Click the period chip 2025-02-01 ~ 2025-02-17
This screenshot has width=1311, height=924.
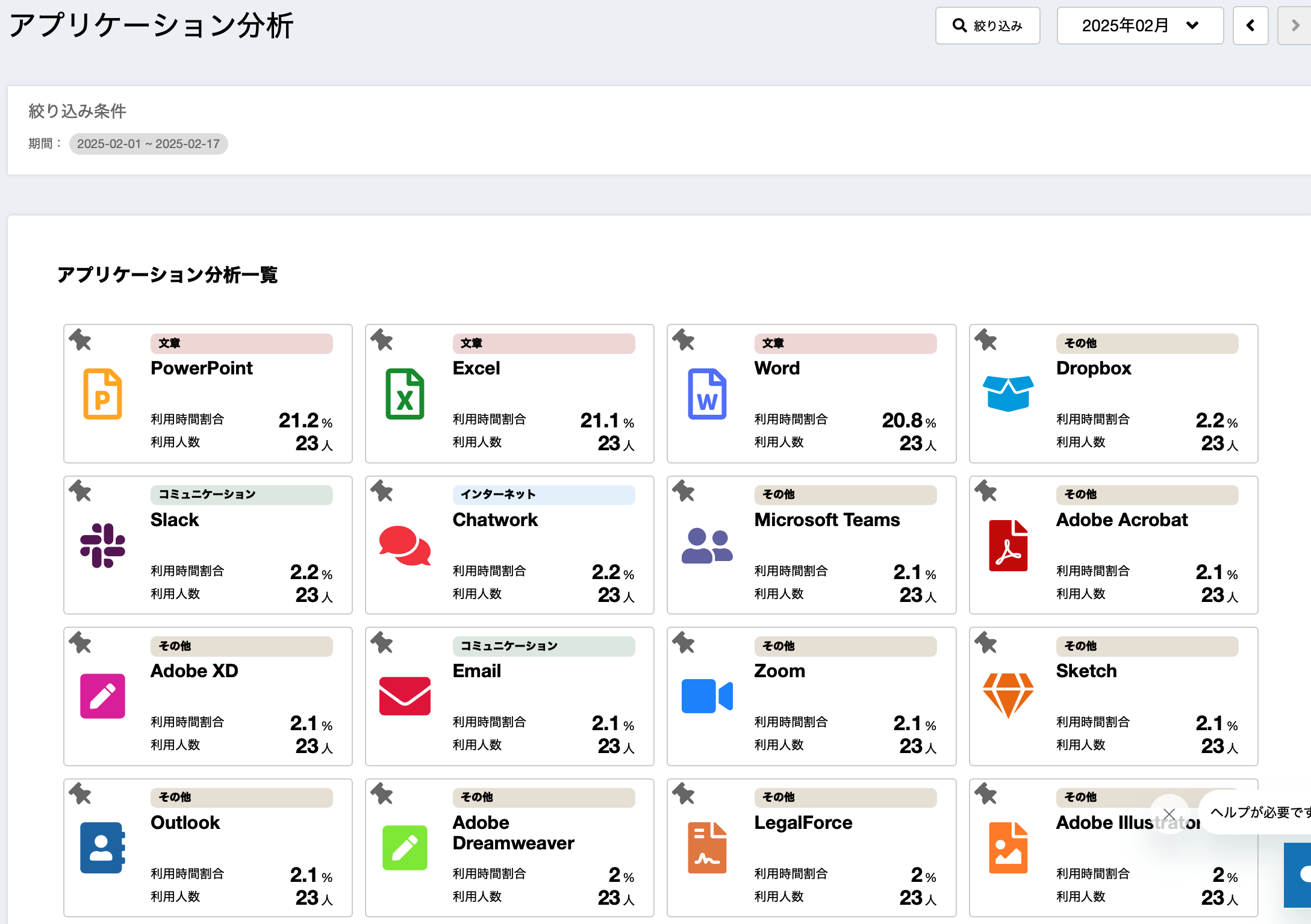(148, 144)
